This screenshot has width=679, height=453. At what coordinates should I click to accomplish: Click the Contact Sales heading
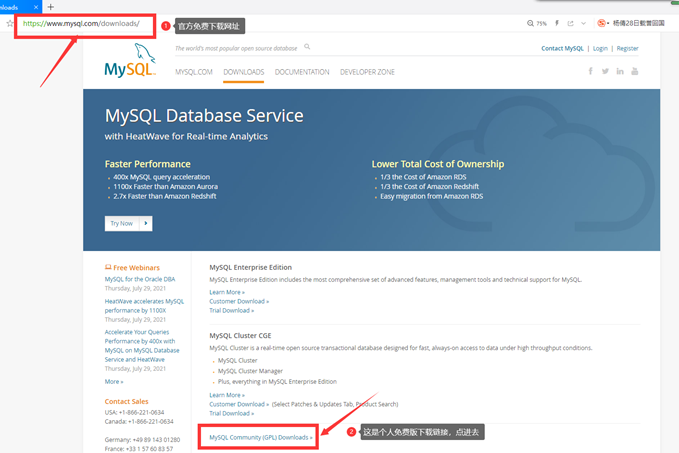[x=126, y=401]
